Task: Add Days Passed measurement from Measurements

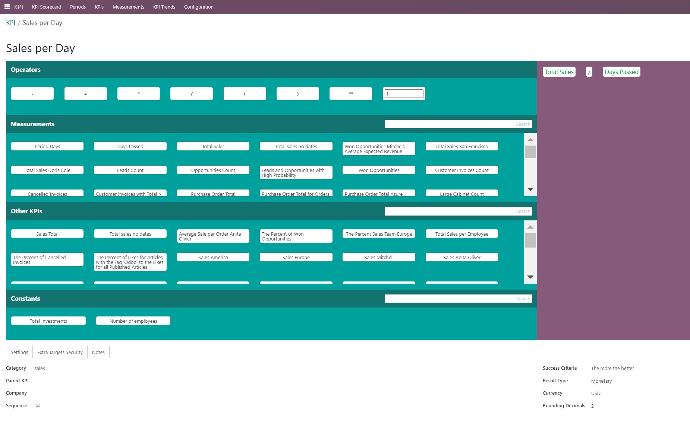Action: [130, 146]
